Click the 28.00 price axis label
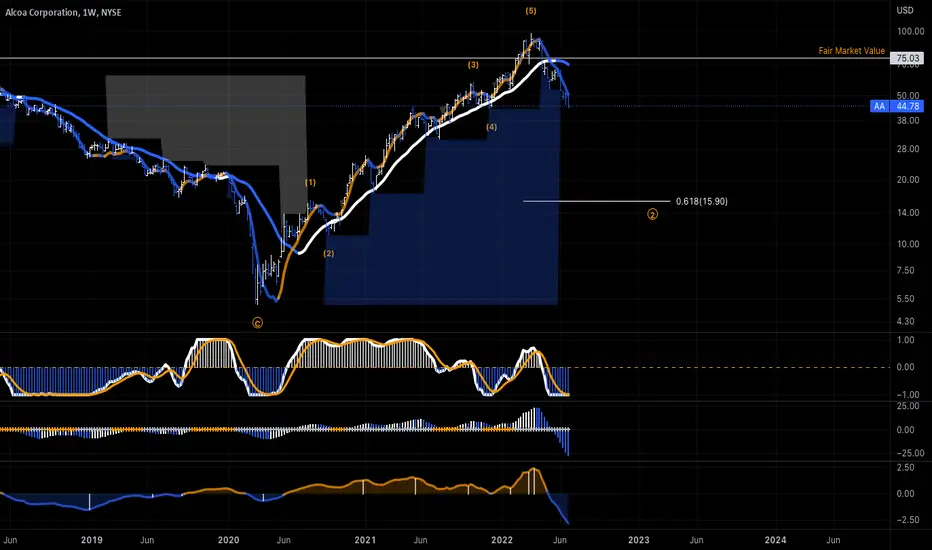 pyautogui.click(x=908, y=149)
